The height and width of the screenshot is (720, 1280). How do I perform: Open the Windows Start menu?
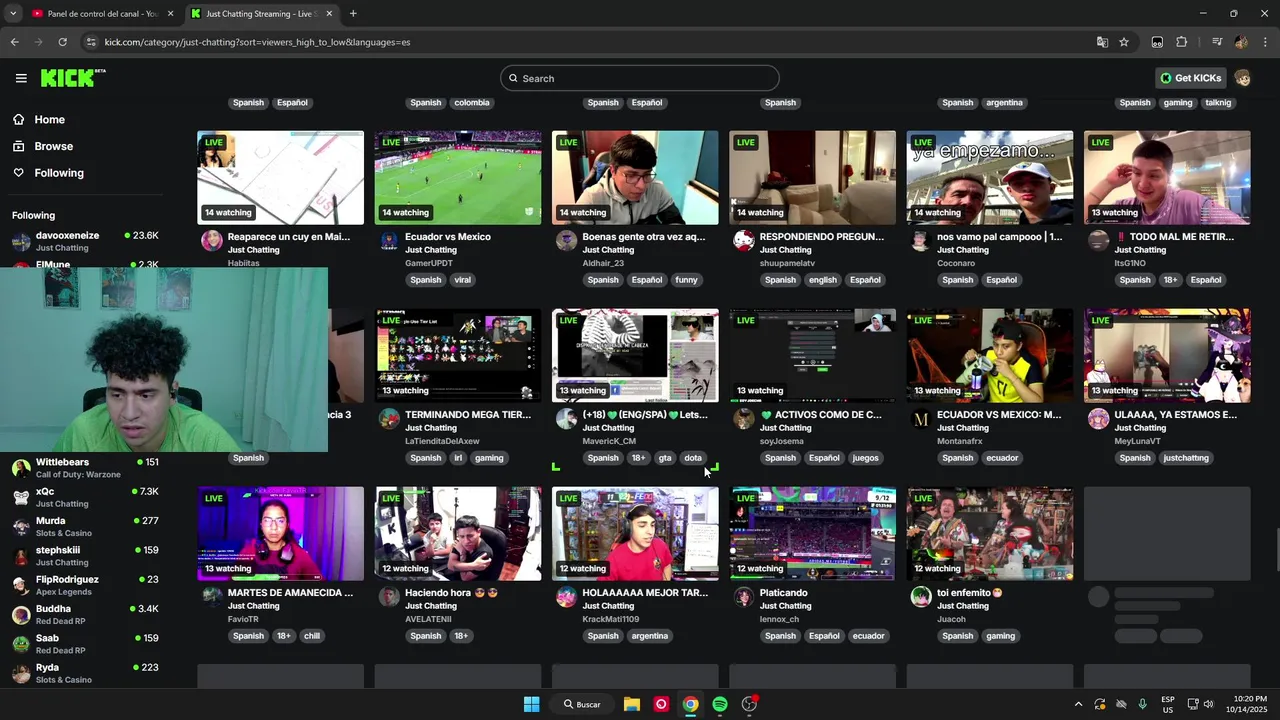click(x=532, y=704)
